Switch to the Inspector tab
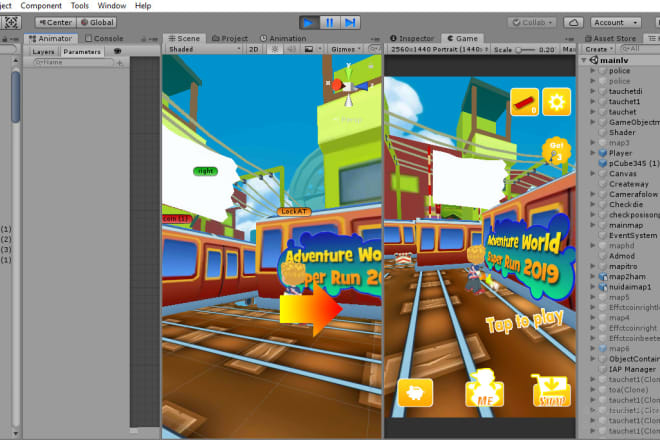 [412, 38]
